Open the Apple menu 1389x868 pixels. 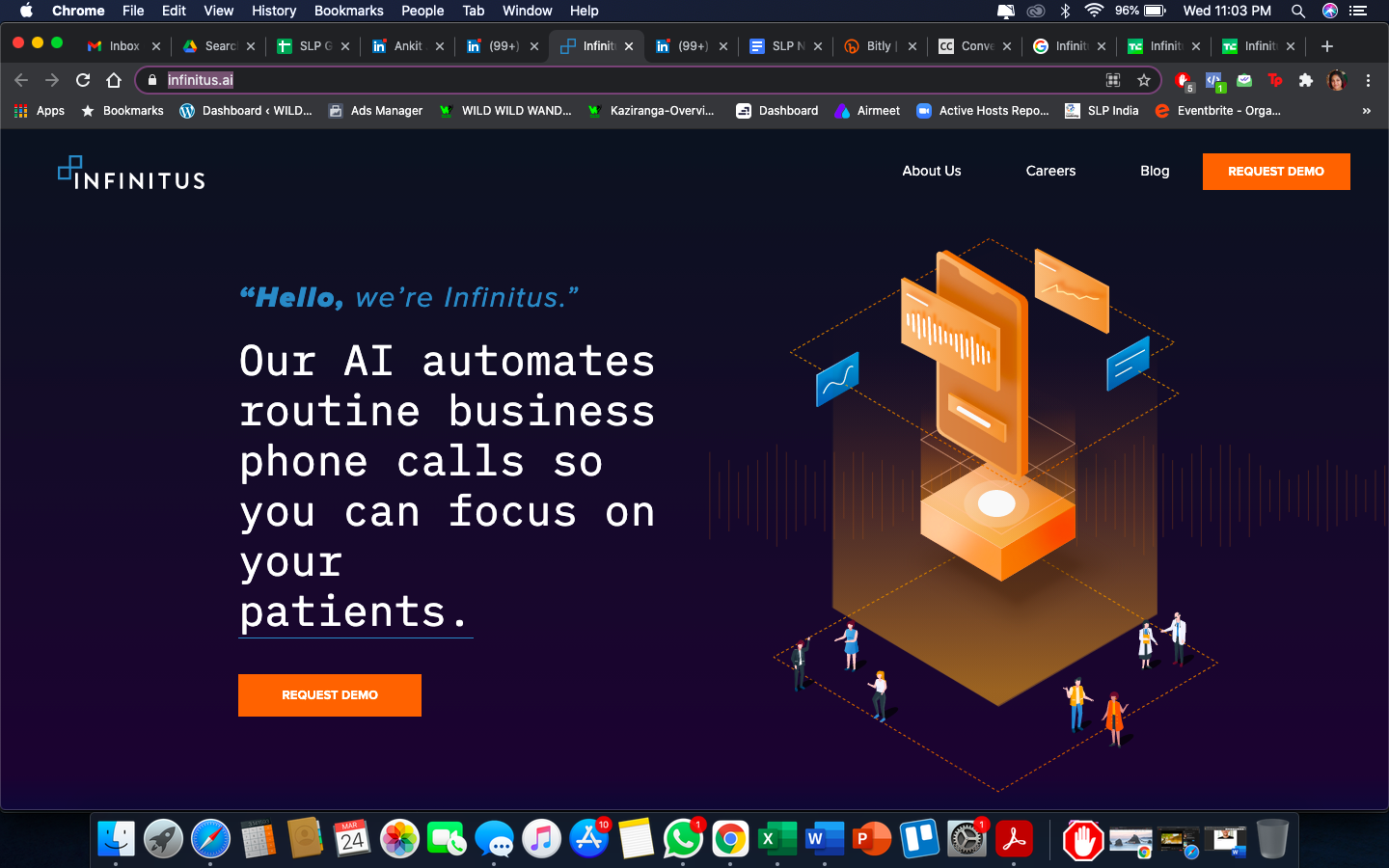26,11
